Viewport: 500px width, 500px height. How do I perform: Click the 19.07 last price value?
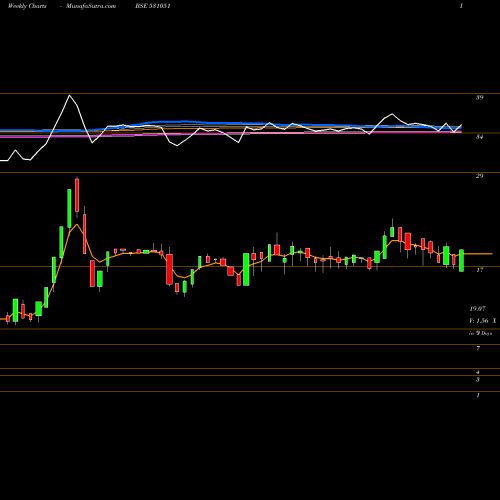click(x=477, y=309)
